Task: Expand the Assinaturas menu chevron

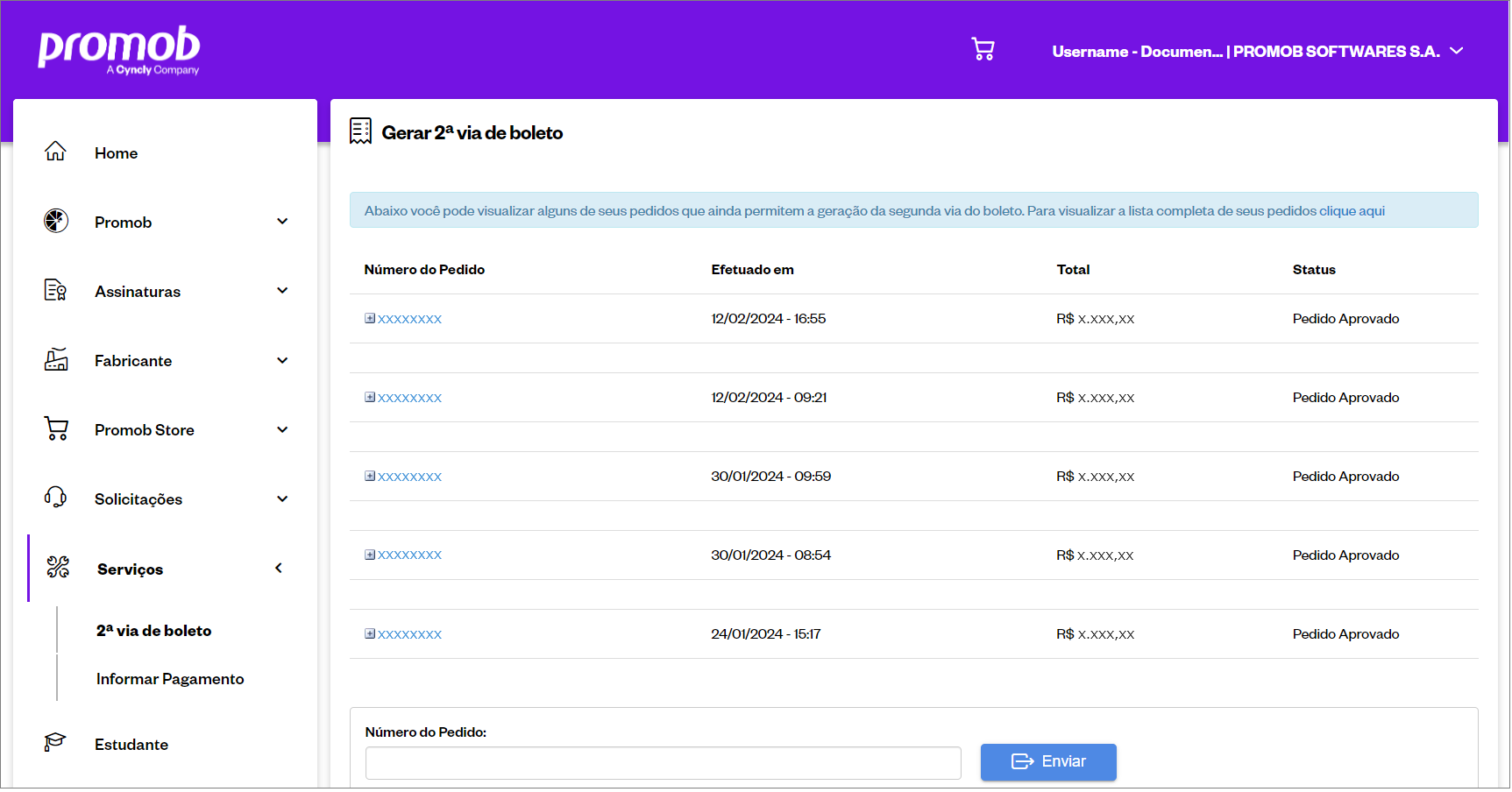Action: [282, 291]
